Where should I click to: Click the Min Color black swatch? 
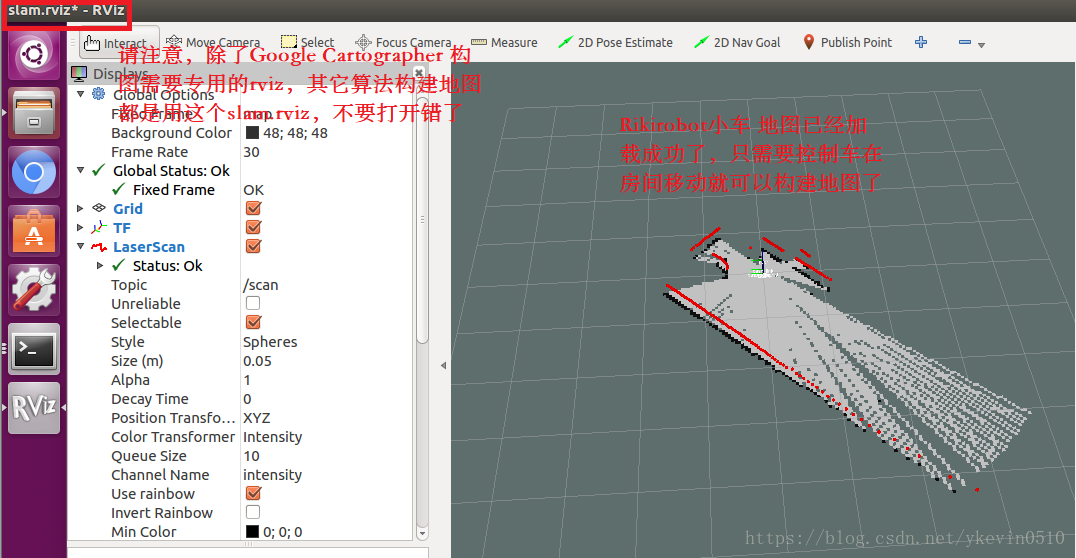(252, 531)
